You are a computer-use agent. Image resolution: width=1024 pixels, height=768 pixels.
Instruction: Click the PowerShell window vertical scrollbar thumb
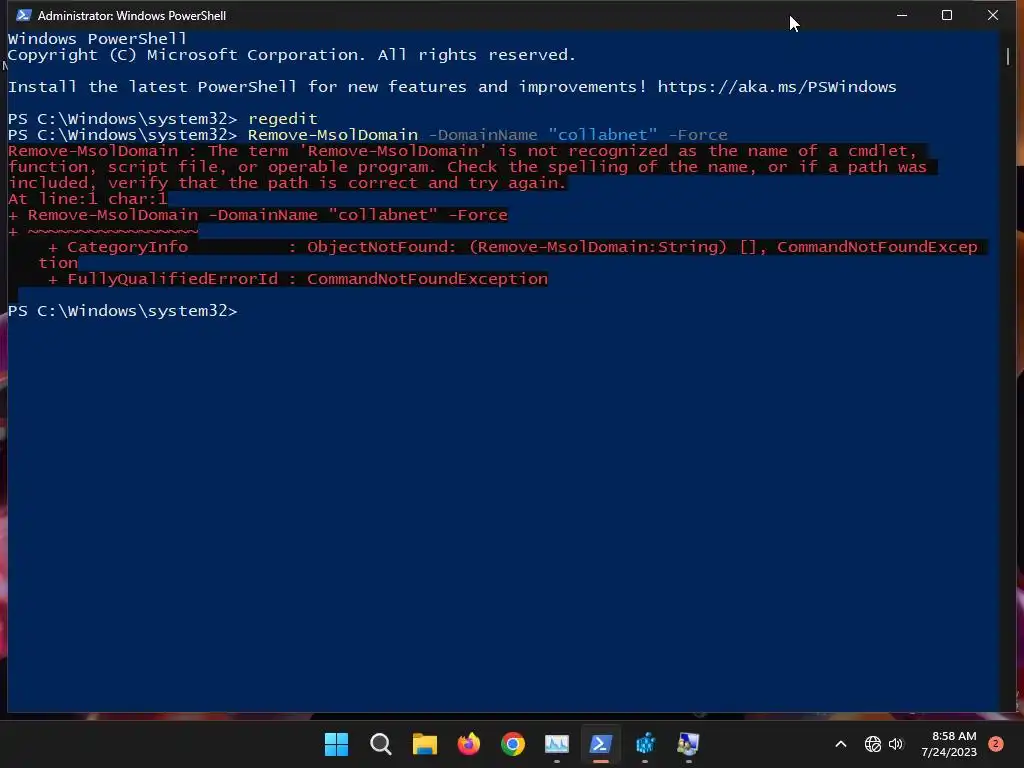tap(1008, 56)
